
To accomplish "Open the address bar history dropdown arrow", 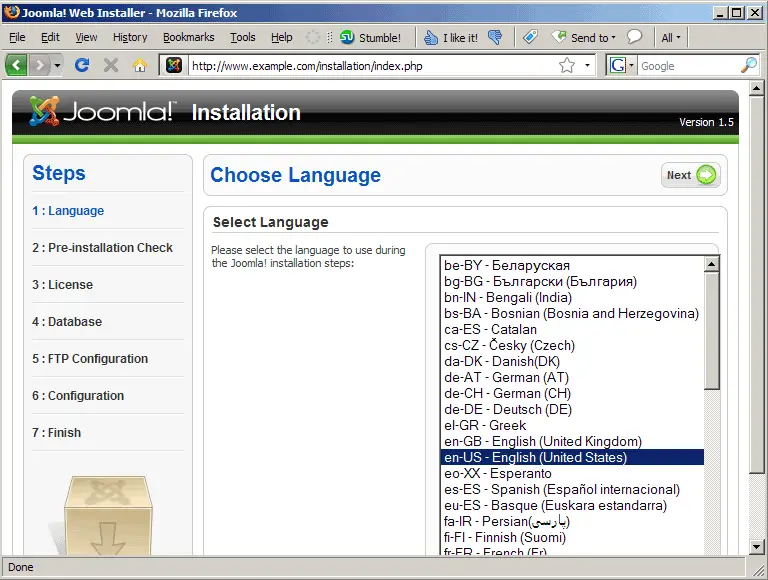I will tap(587, 65).
